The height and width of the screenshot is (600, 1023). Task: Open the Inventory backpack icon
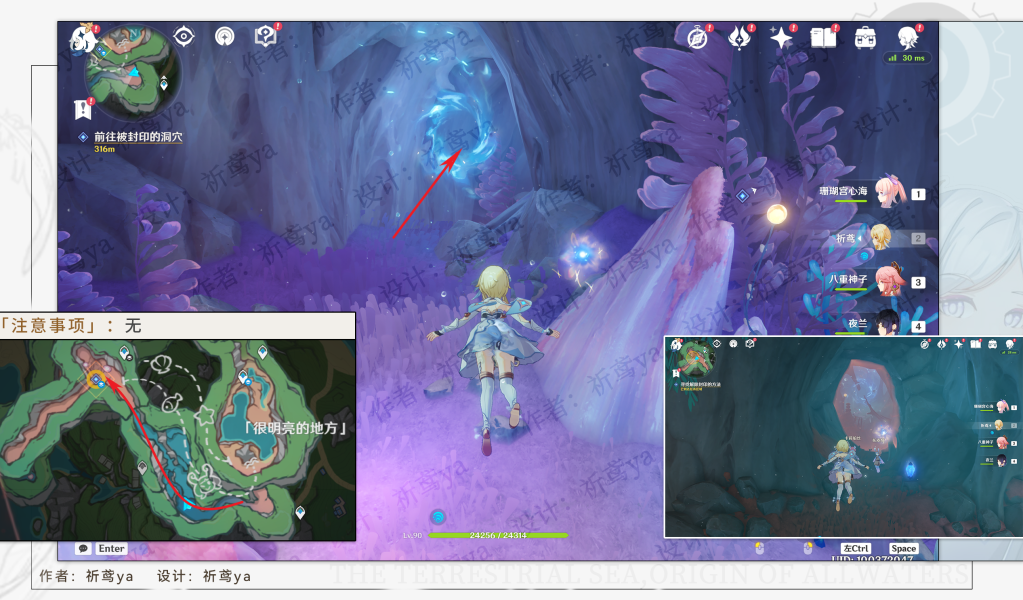[865, 38]
